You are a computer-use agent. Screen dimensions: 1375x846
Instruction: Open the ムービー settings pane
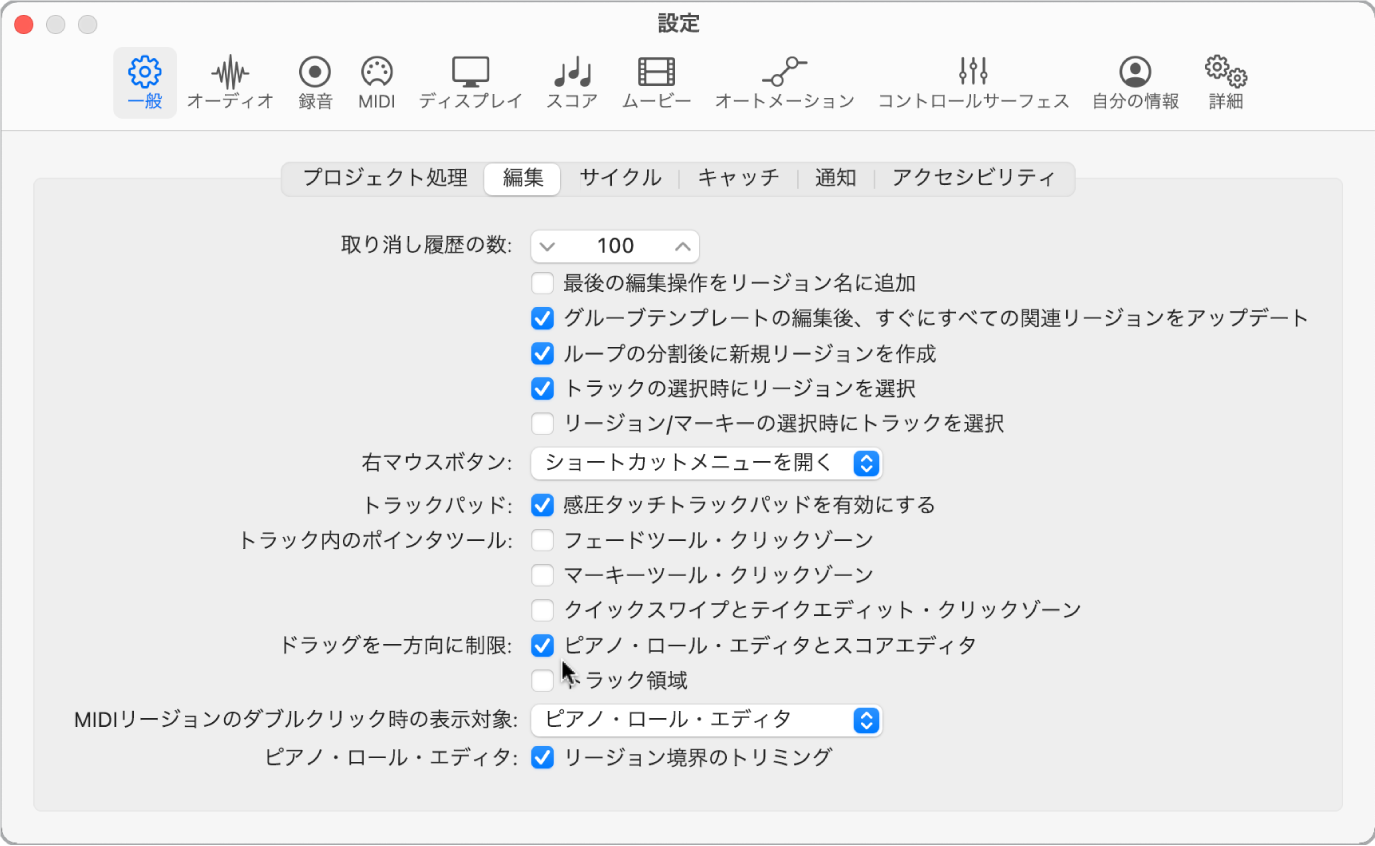(655, 80)
